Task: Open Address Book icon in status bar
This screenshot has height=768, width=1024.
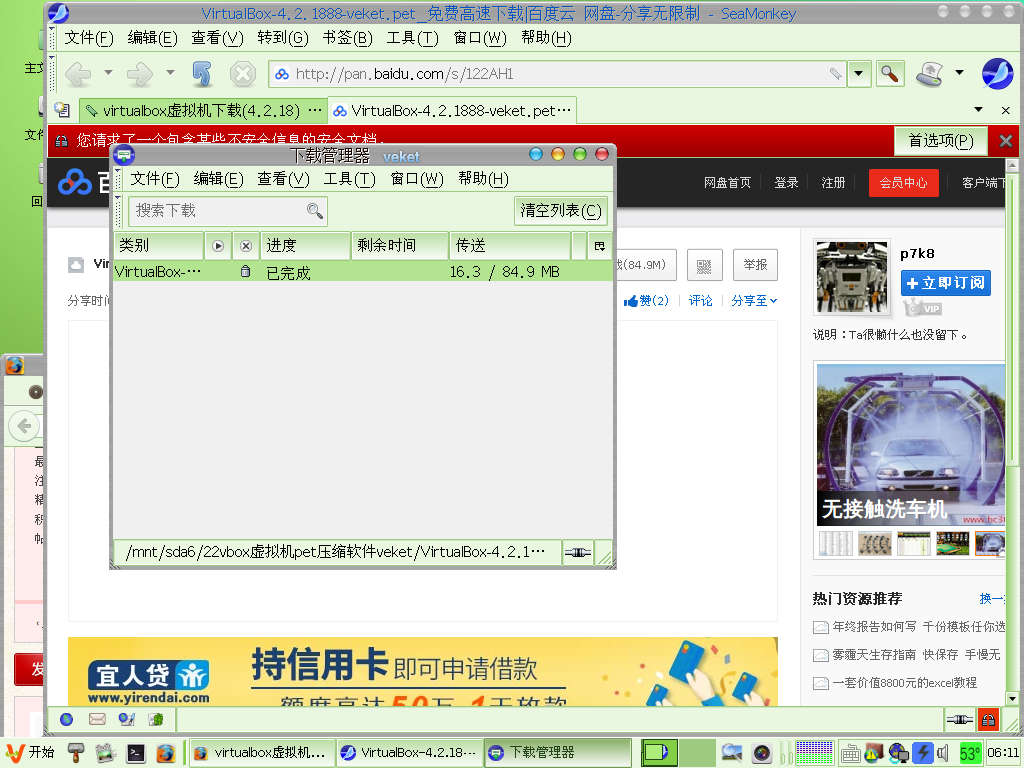Action: (156, 720)
